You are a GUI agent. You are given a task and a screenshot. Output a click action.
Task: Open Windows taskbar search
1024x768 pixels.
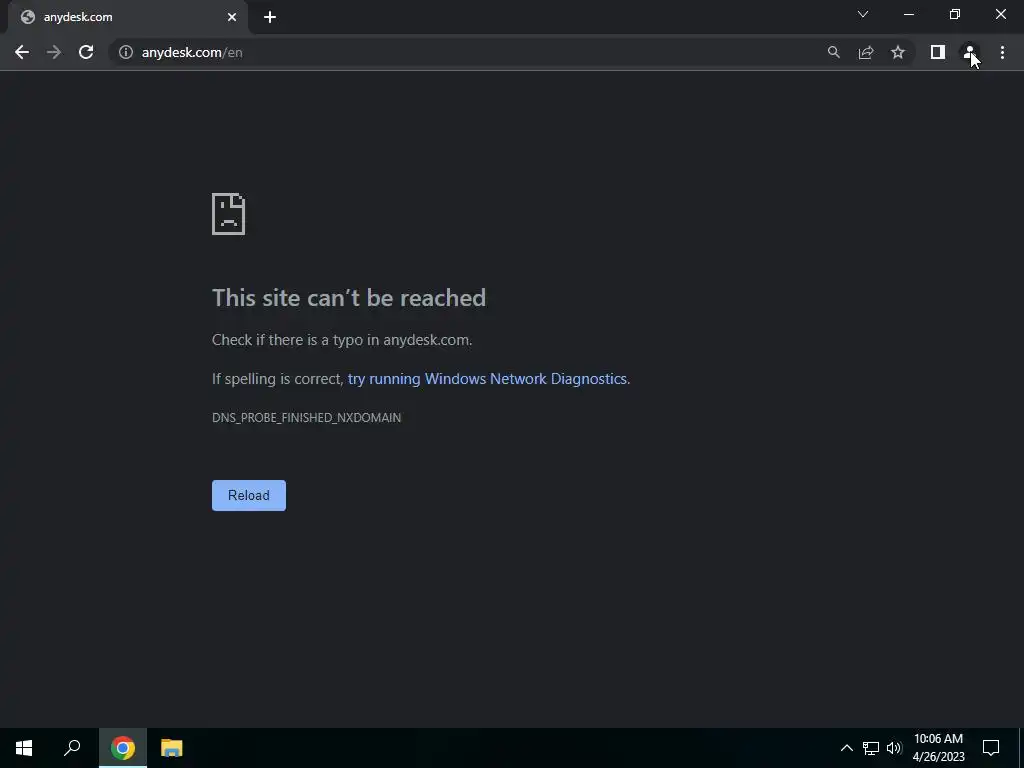(72, 748)
